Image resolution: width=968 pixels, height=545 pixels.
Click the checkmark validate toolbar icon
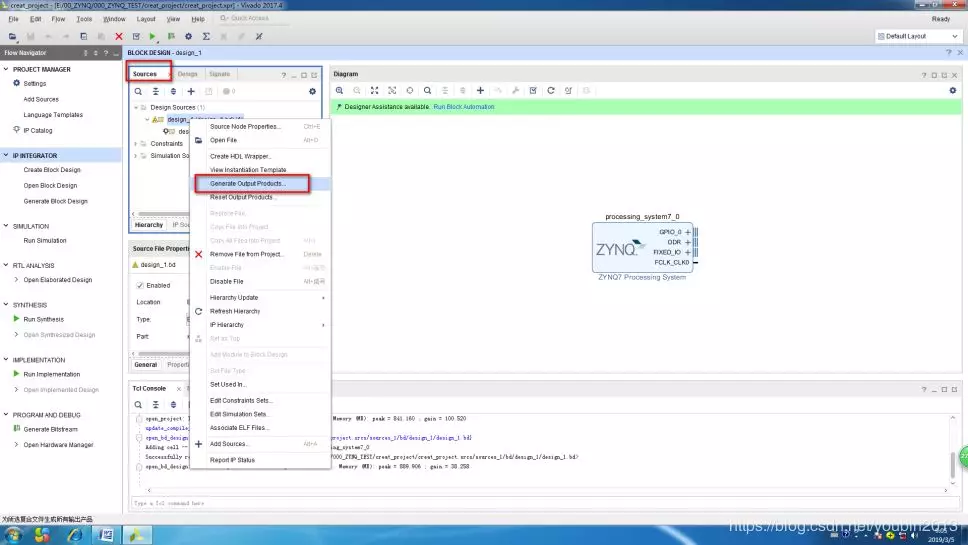136,36
